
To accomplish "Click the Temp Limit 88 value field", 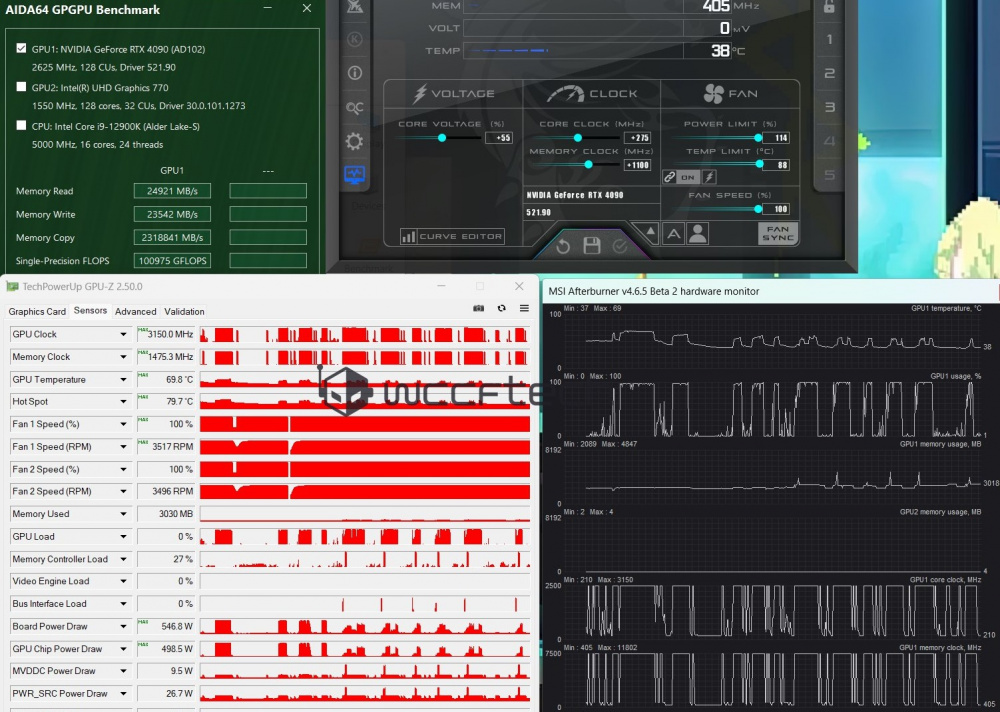I will point(777,165).
